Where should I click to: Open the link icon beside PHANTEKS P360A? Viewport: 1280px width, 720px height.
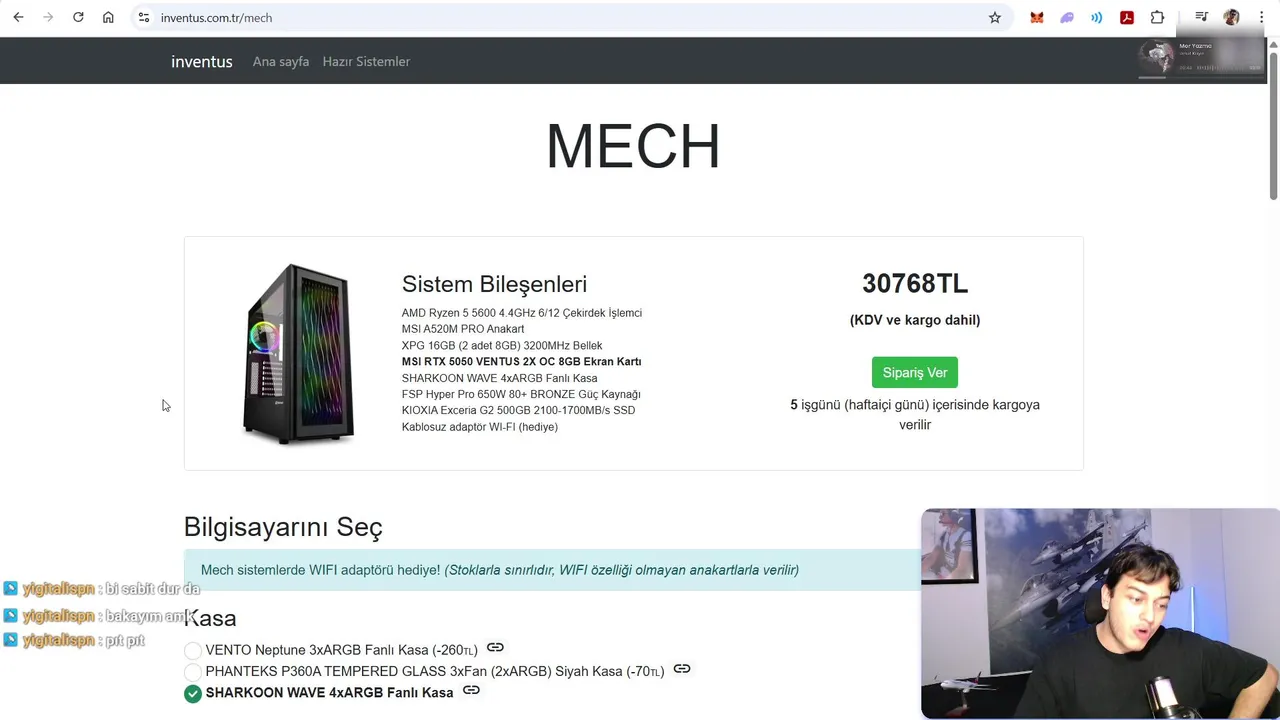click(682, 669)
